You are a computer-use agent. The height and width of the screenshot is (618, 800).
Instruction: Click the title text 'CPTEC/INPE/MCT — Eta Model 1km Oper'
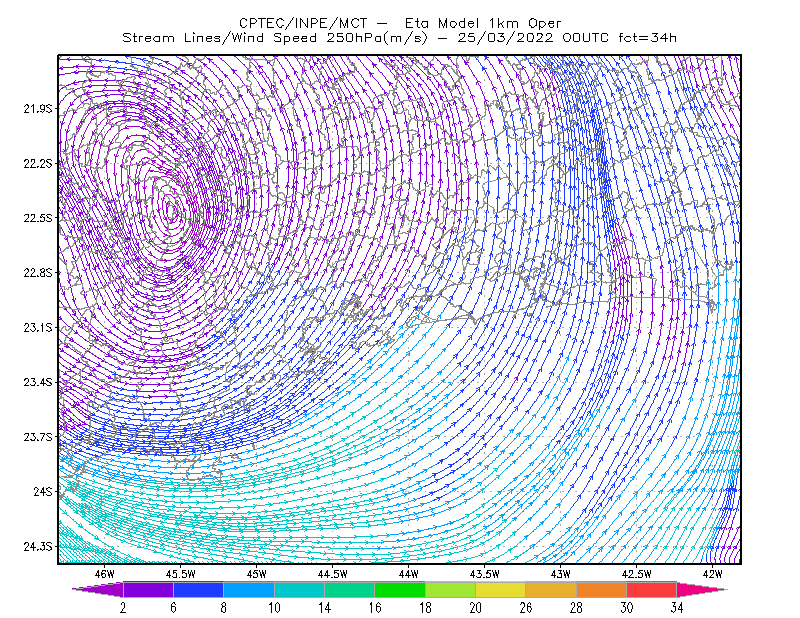pos(400,23)
